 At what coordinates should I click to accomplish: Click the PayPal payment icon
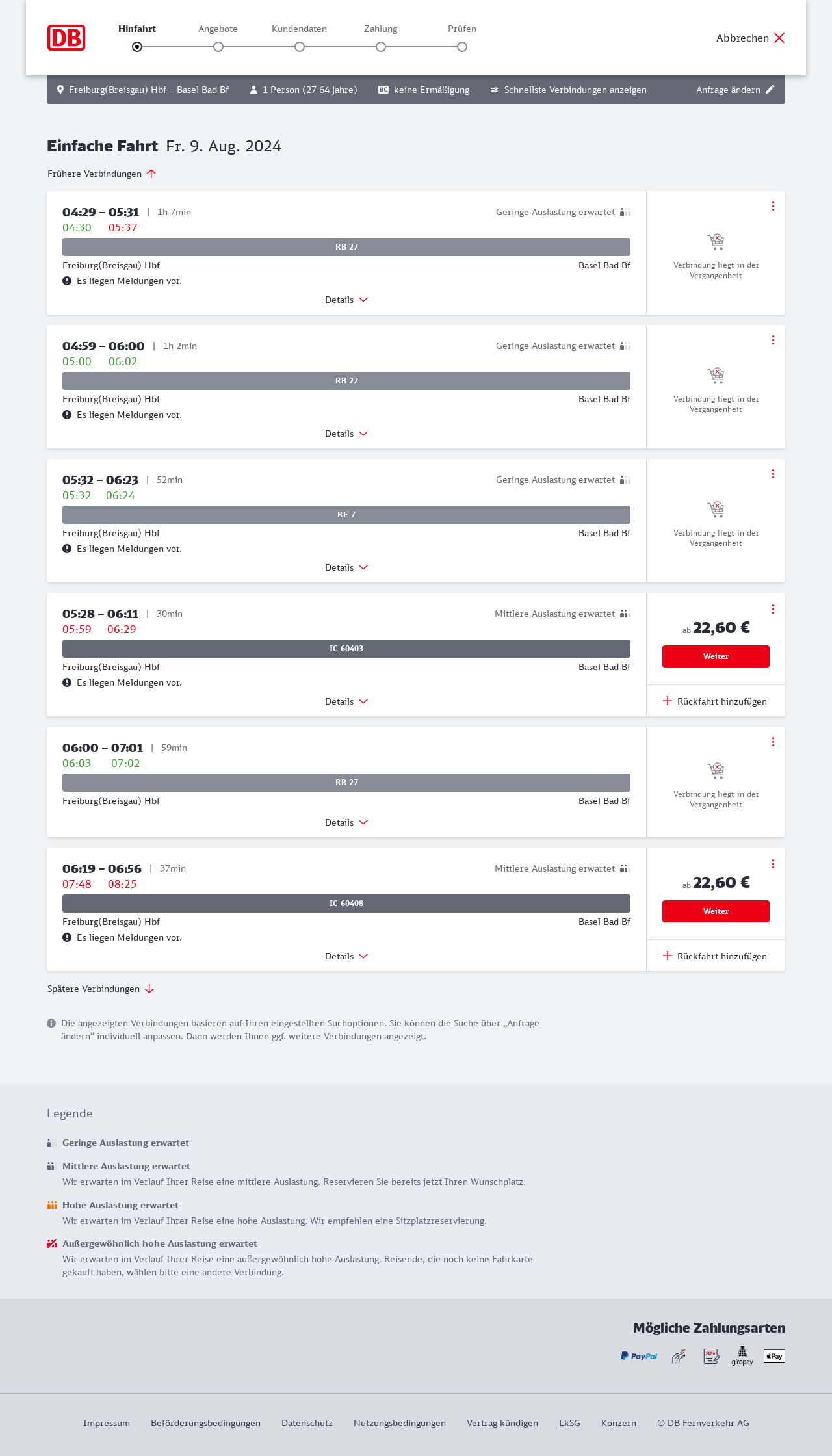639,1356
